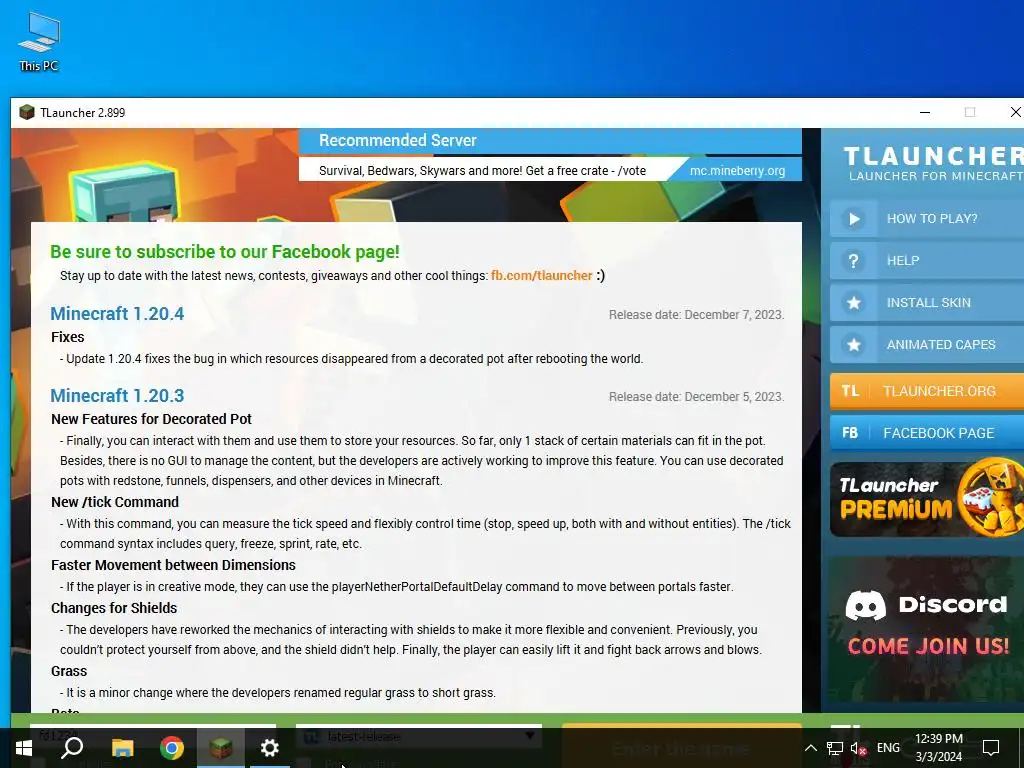This screenshot has width=1024, height=768.
Task: Click the star icon beside Install Skin
Action: (x=854, y=302)
